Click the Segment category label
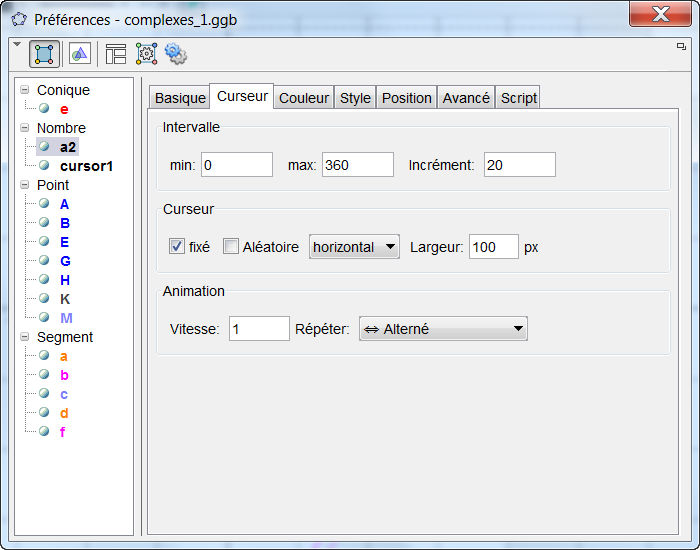The height and width of the screenshot is (550, 700). pyautogui.click(x=65, y=337)
